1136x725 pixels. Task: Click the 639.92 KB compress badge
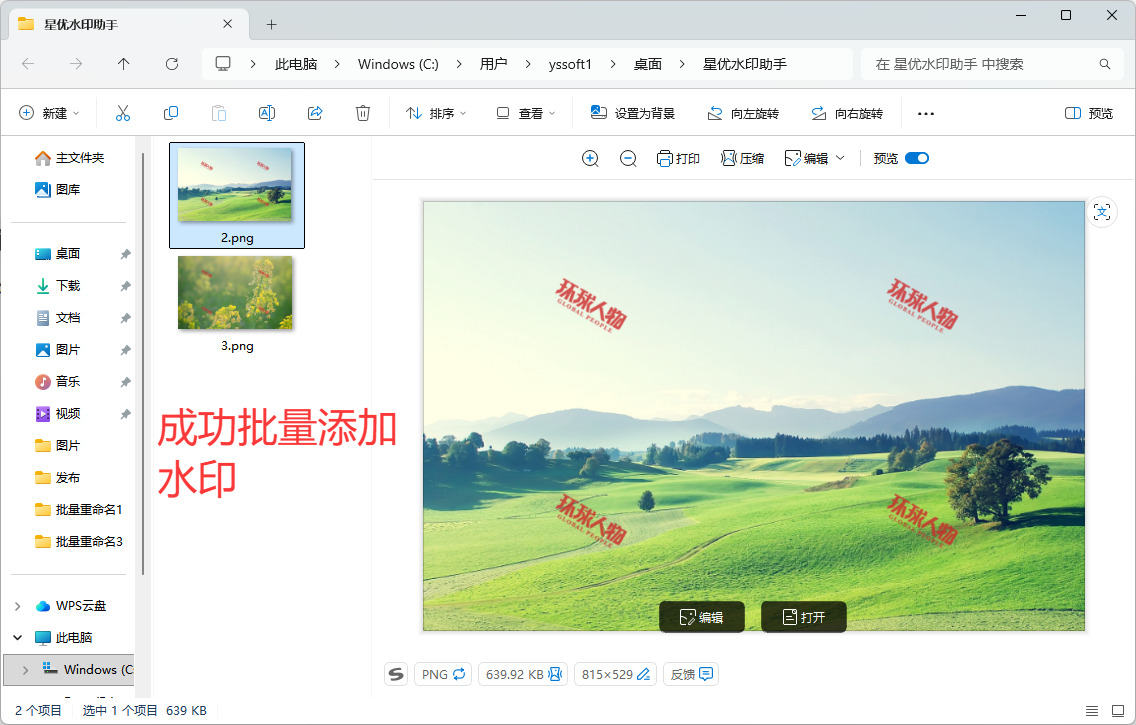(523, 674)
